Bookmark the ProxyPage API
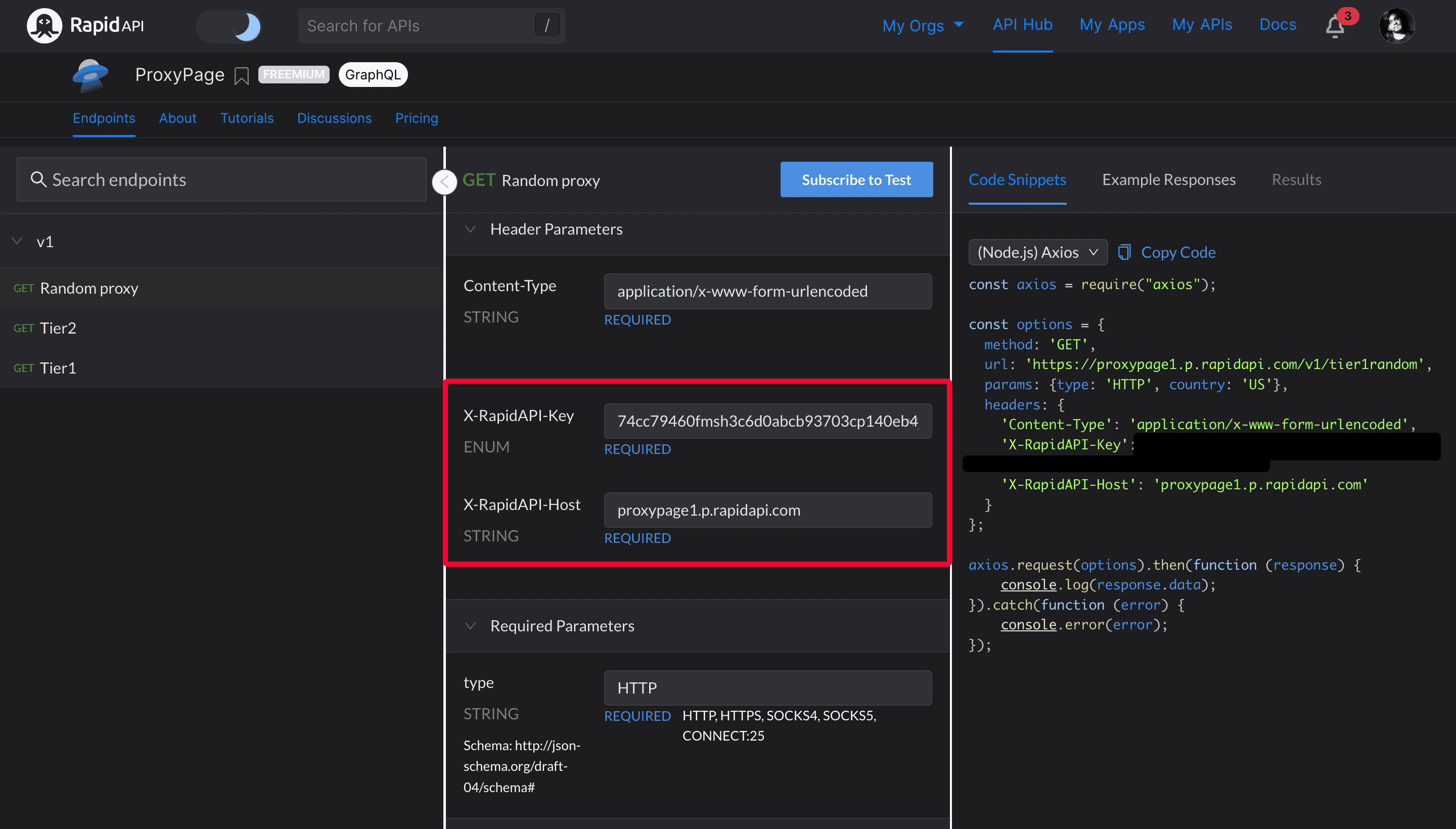The width and height of the screenshot is (1456, 829). (x=242, y=76)
